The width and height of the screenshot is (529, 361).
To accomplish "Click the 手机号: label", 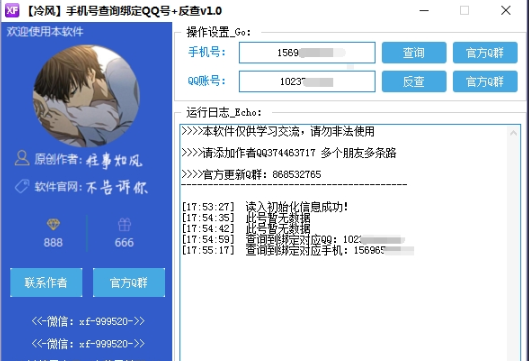I will point(207,52).
